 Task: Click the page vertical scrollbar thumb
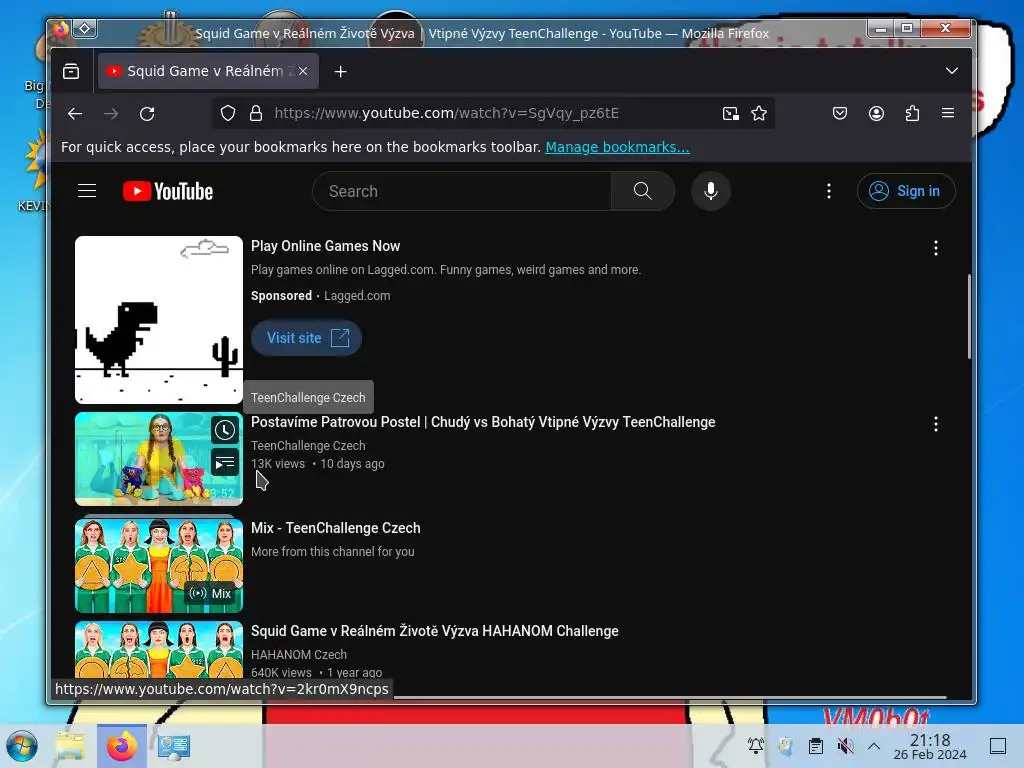tap(968, 317)
